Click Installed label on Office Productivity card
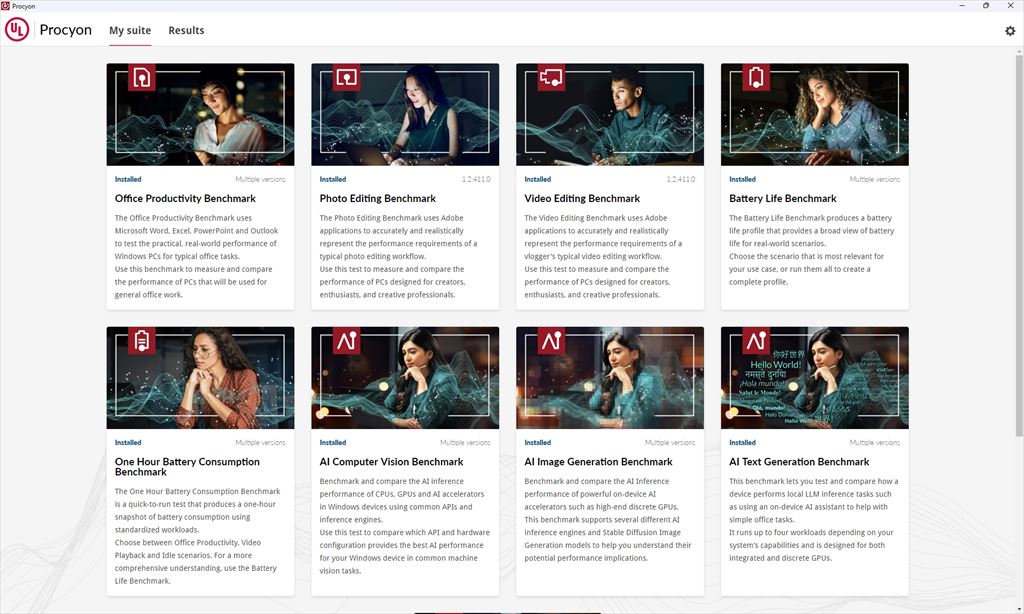 [x=128, y=179]
